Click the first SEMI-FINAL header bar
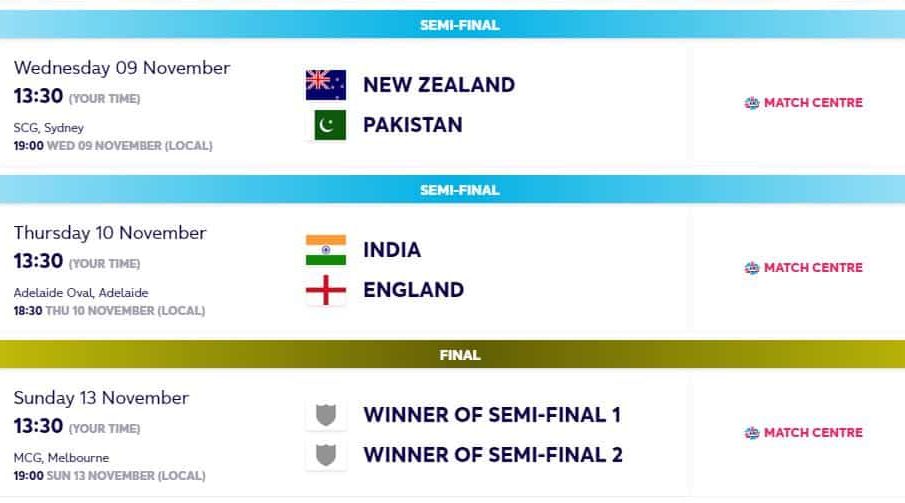The height and width of the screenshot is (503, 905). click(x=452, y=25)
